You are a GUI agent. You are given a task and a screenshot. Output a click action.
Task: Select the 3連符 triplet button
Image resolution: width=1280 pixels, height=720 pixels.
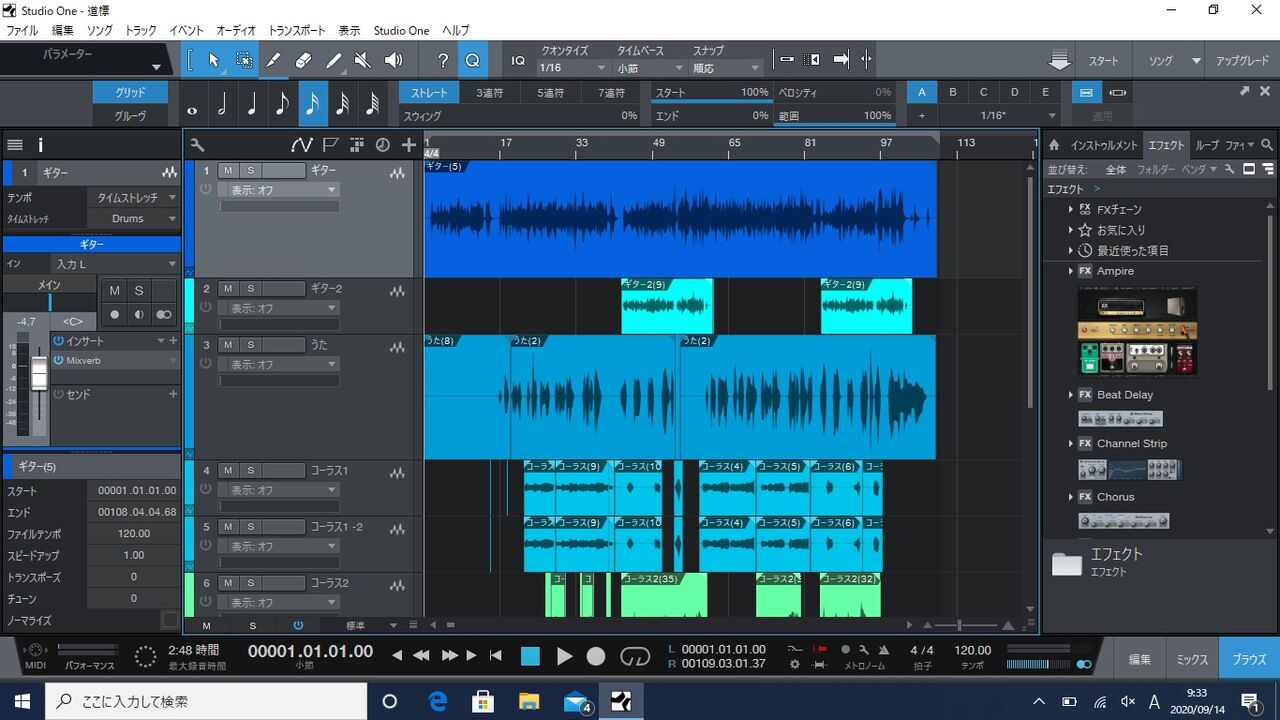tap(490, 93)
